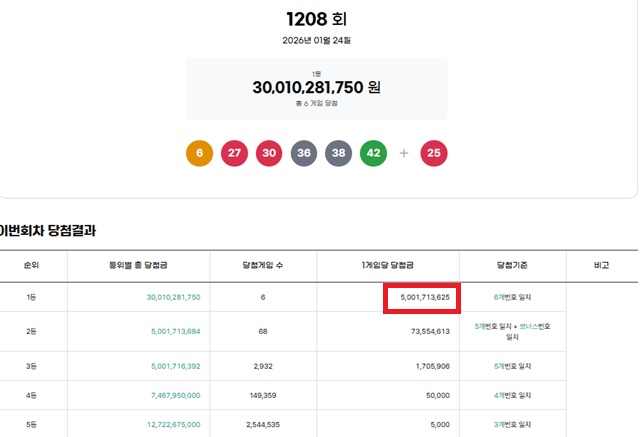640x437 pixels.
Task: Select the red number 30 ball
Action: [x=269, y=153]
